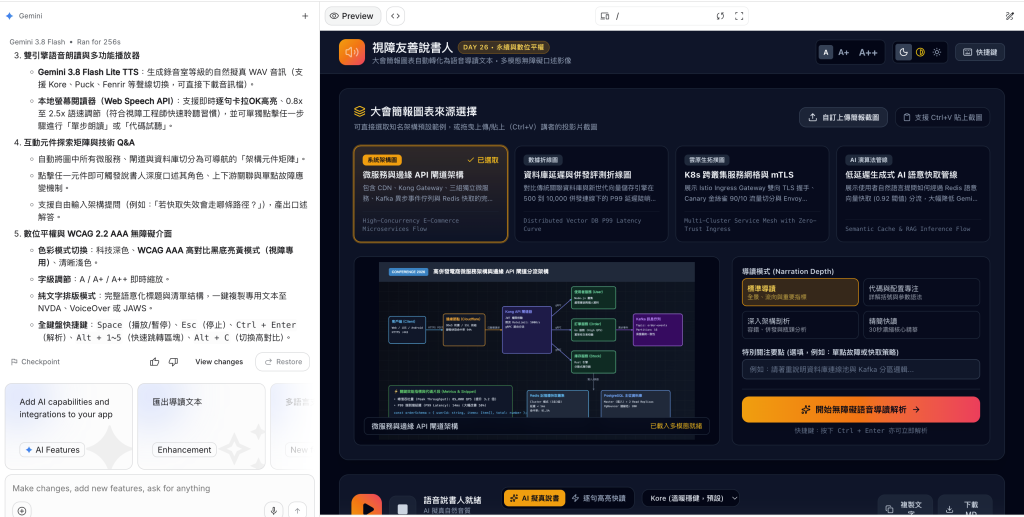Click the 已選取 checkmark label
Image resolution: width=1024 pixels, height=517 pixels.
(483, 160)
